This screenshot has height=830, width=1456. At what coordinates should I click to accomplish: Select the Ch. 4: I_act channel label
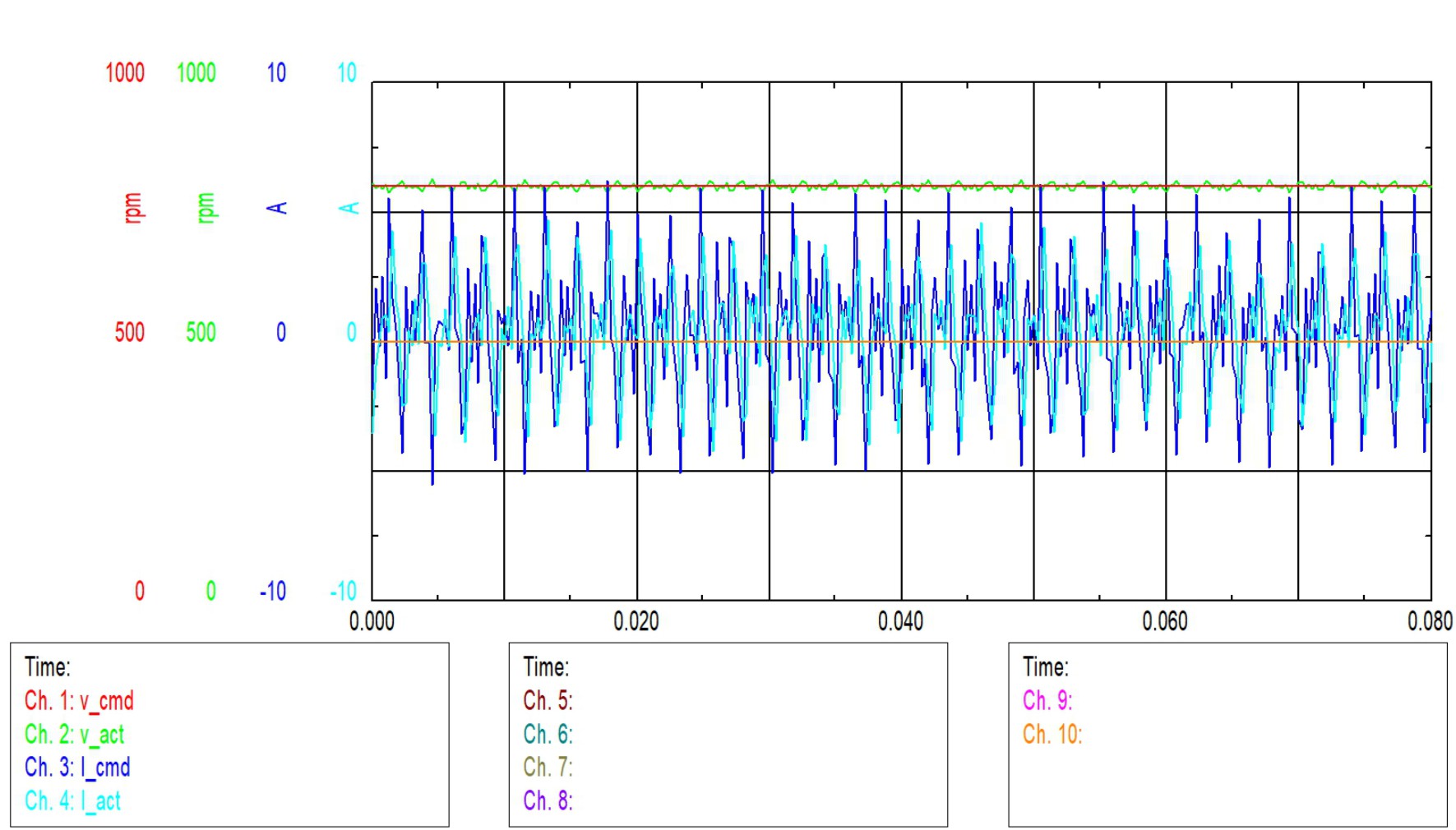pyautogui.click(x=72, y=800)
